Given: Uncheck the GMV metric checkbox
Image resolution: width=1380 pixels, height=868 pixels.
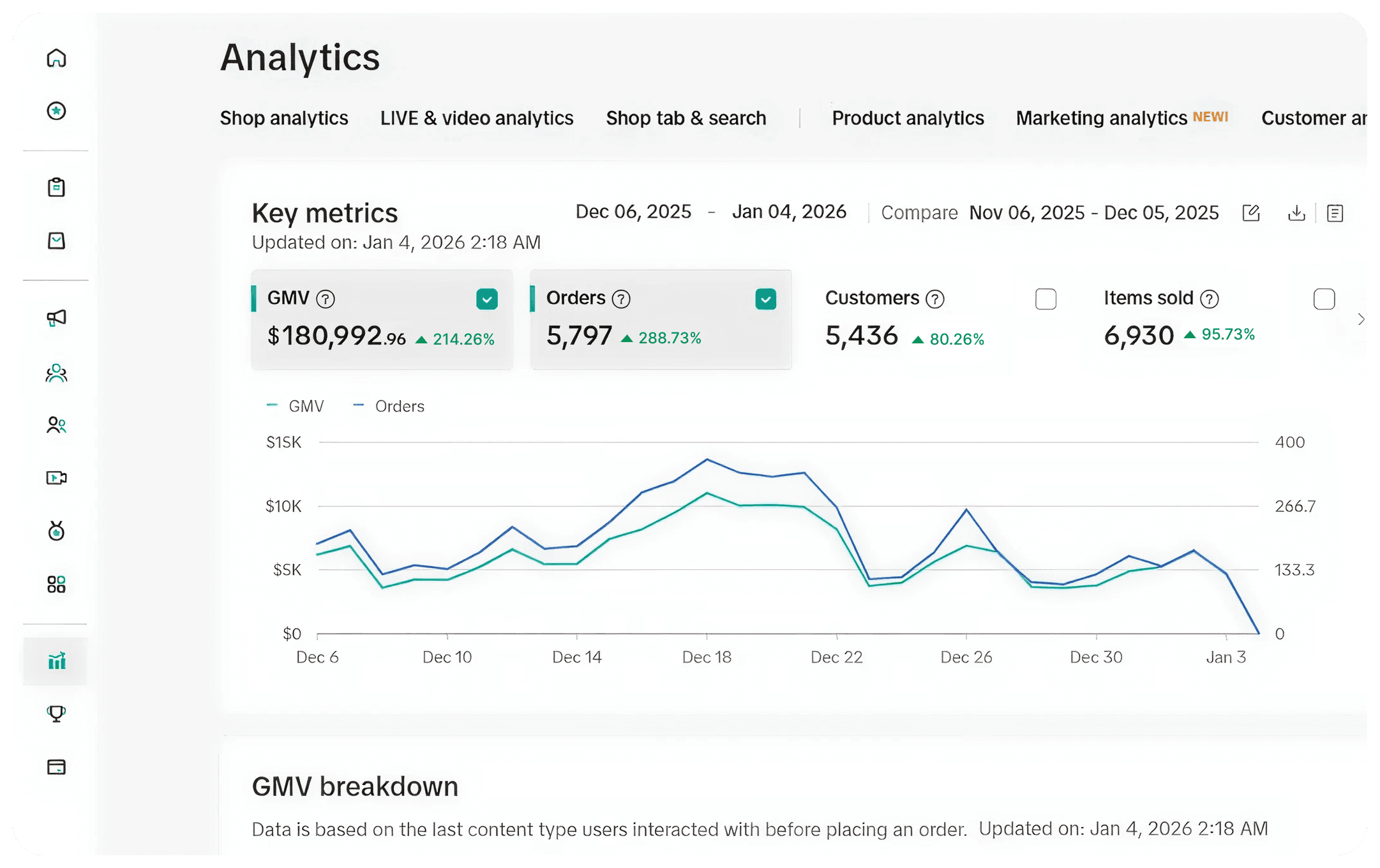Looking at the screenshot, I should (x=487, y=299).
